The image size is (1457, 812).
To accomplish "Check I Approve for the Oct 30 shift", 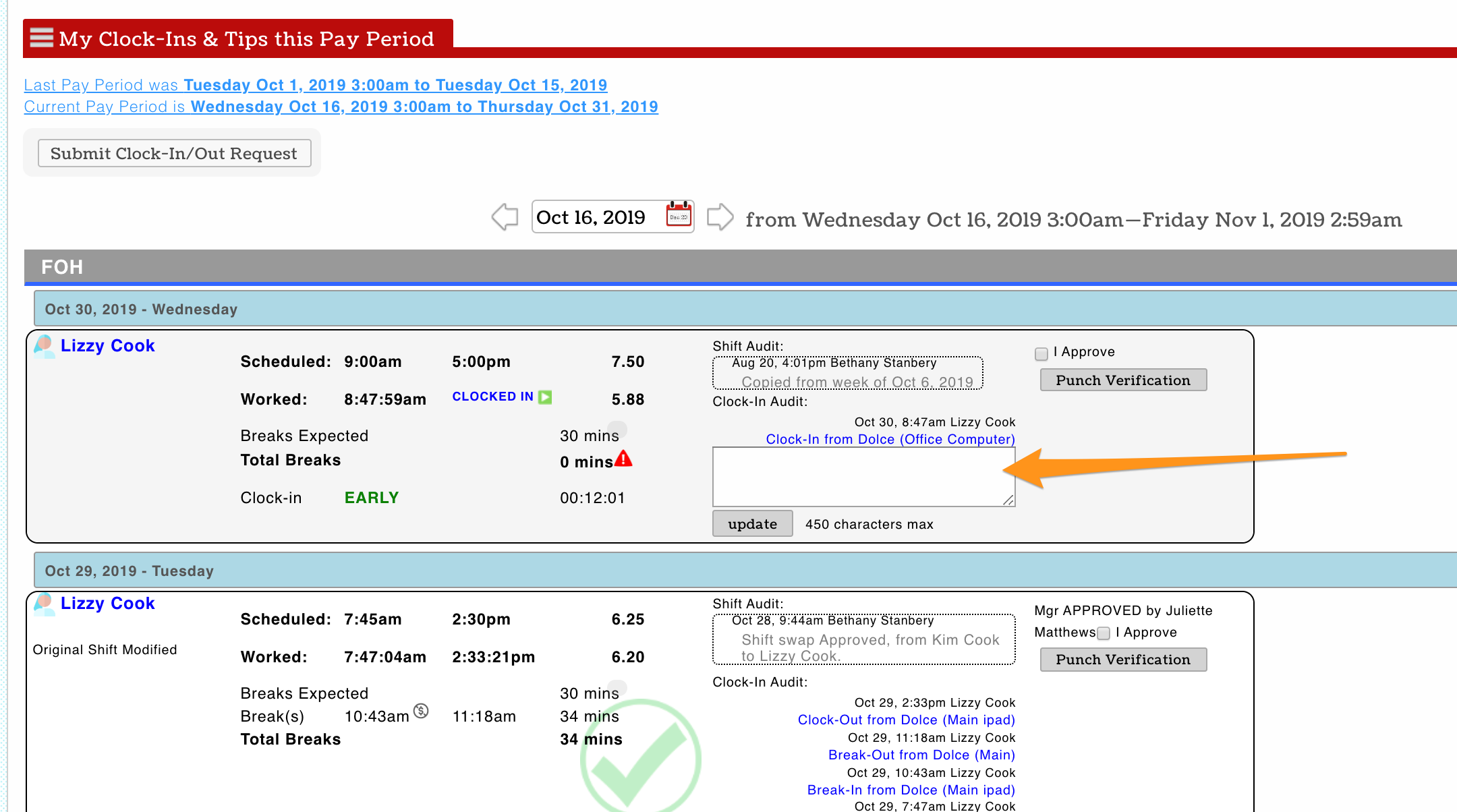I will 1041,353.
